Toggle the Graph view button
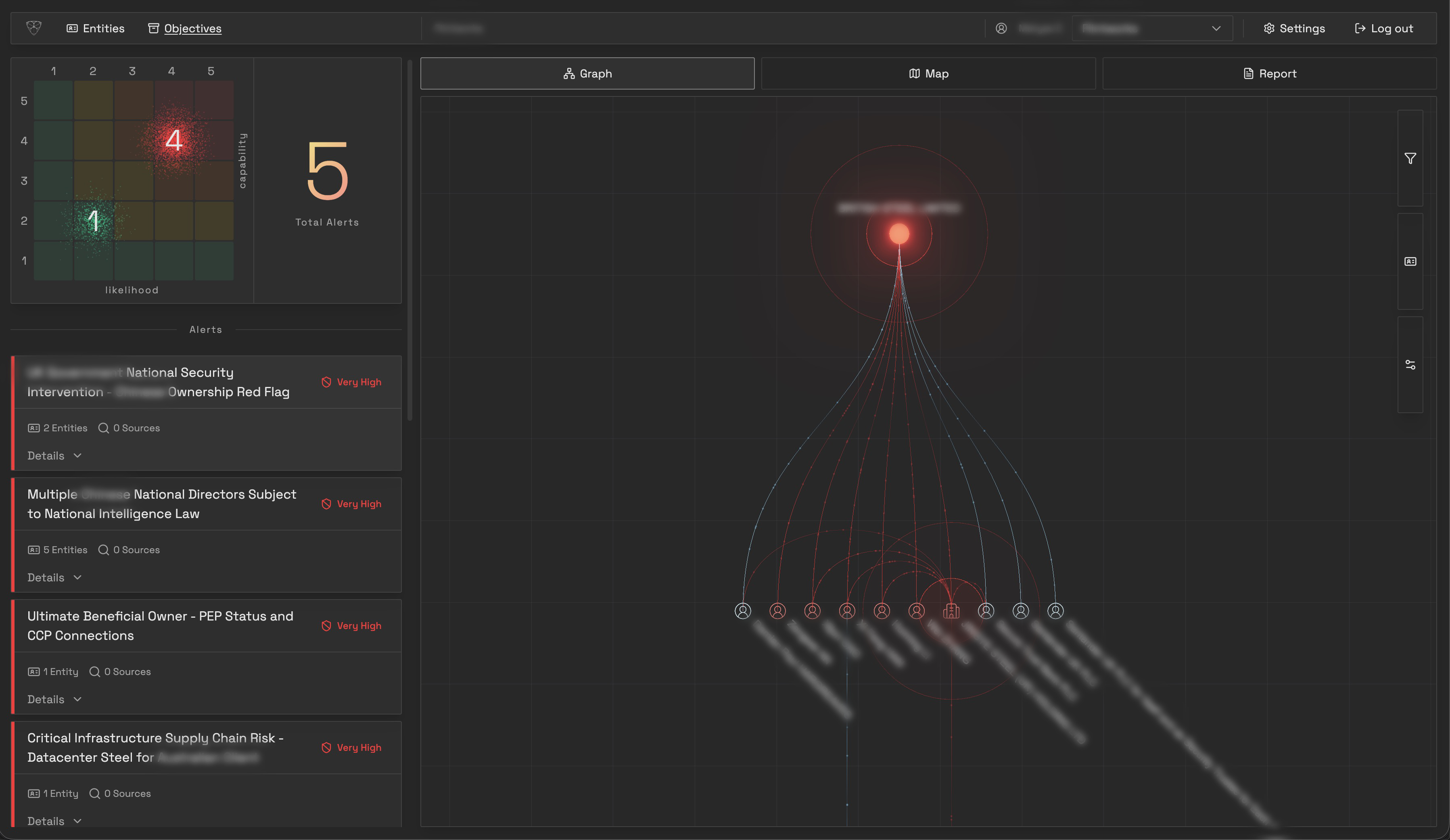 (x=587, y=73)
